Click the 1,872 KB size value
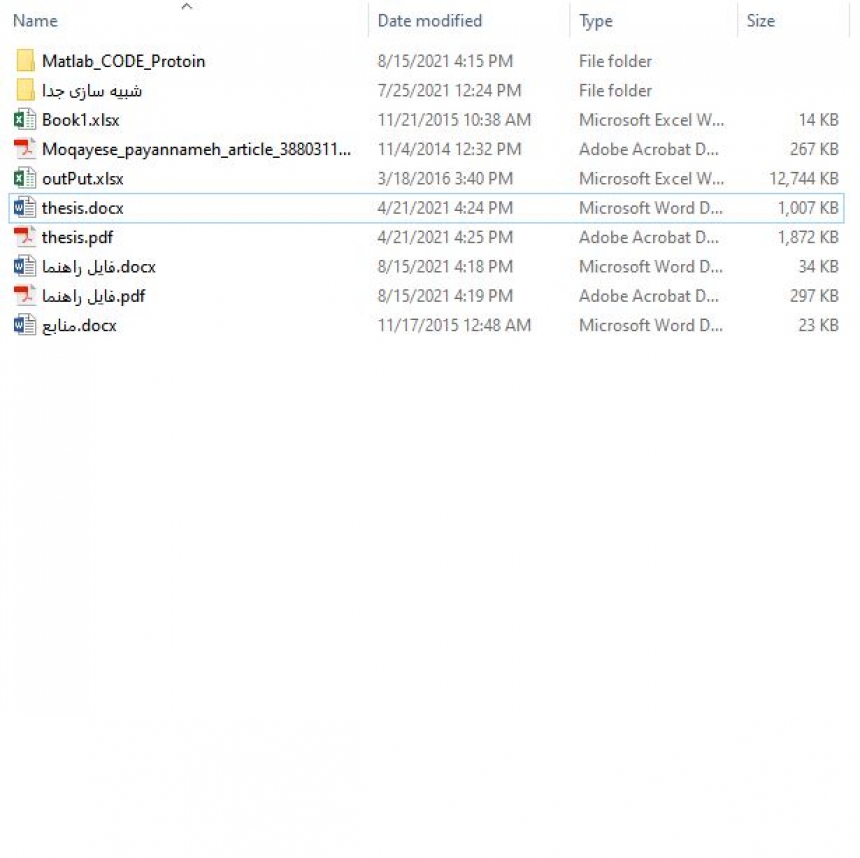This screenshot has width=860, height=858. tap(808, 237)
